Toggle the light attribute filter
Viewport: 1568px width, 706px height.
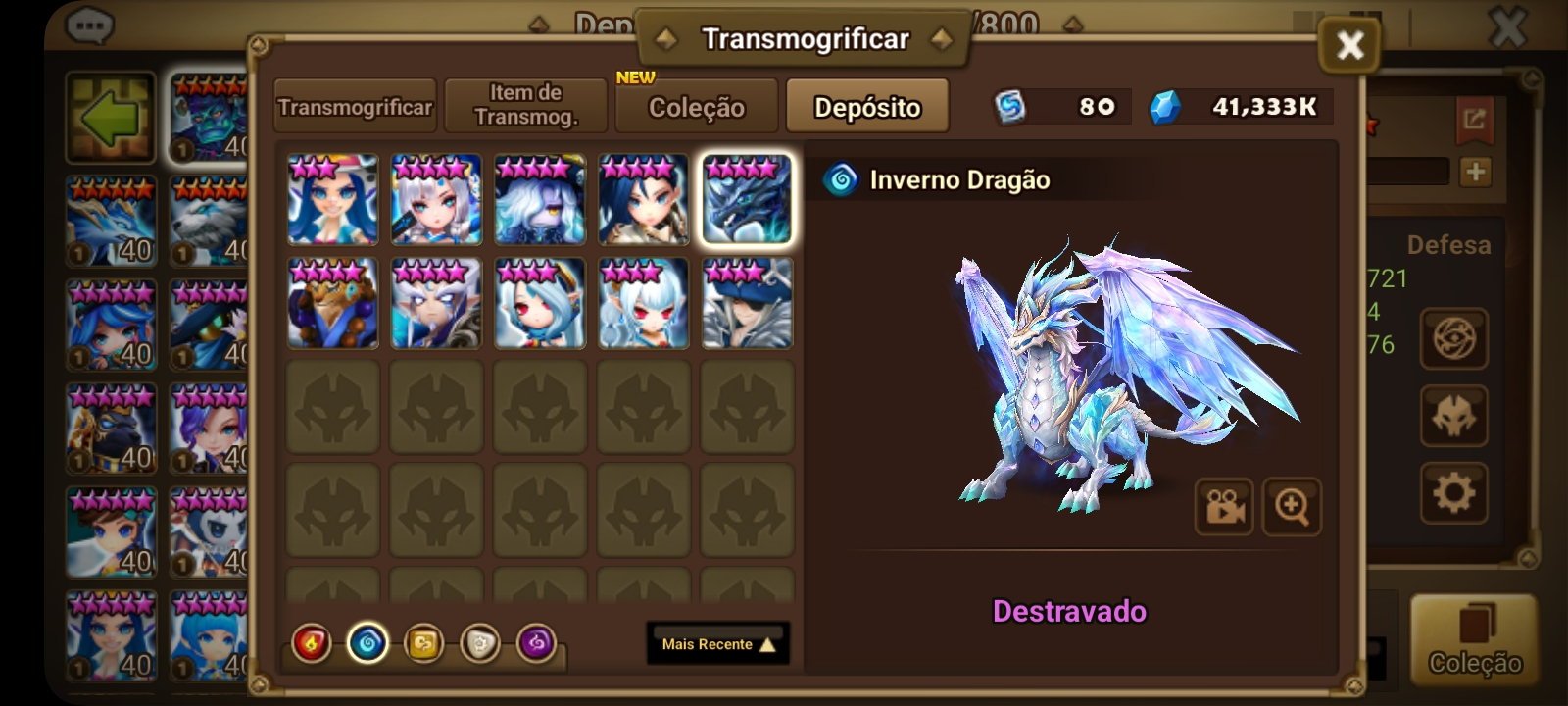(x=480, y=644)
